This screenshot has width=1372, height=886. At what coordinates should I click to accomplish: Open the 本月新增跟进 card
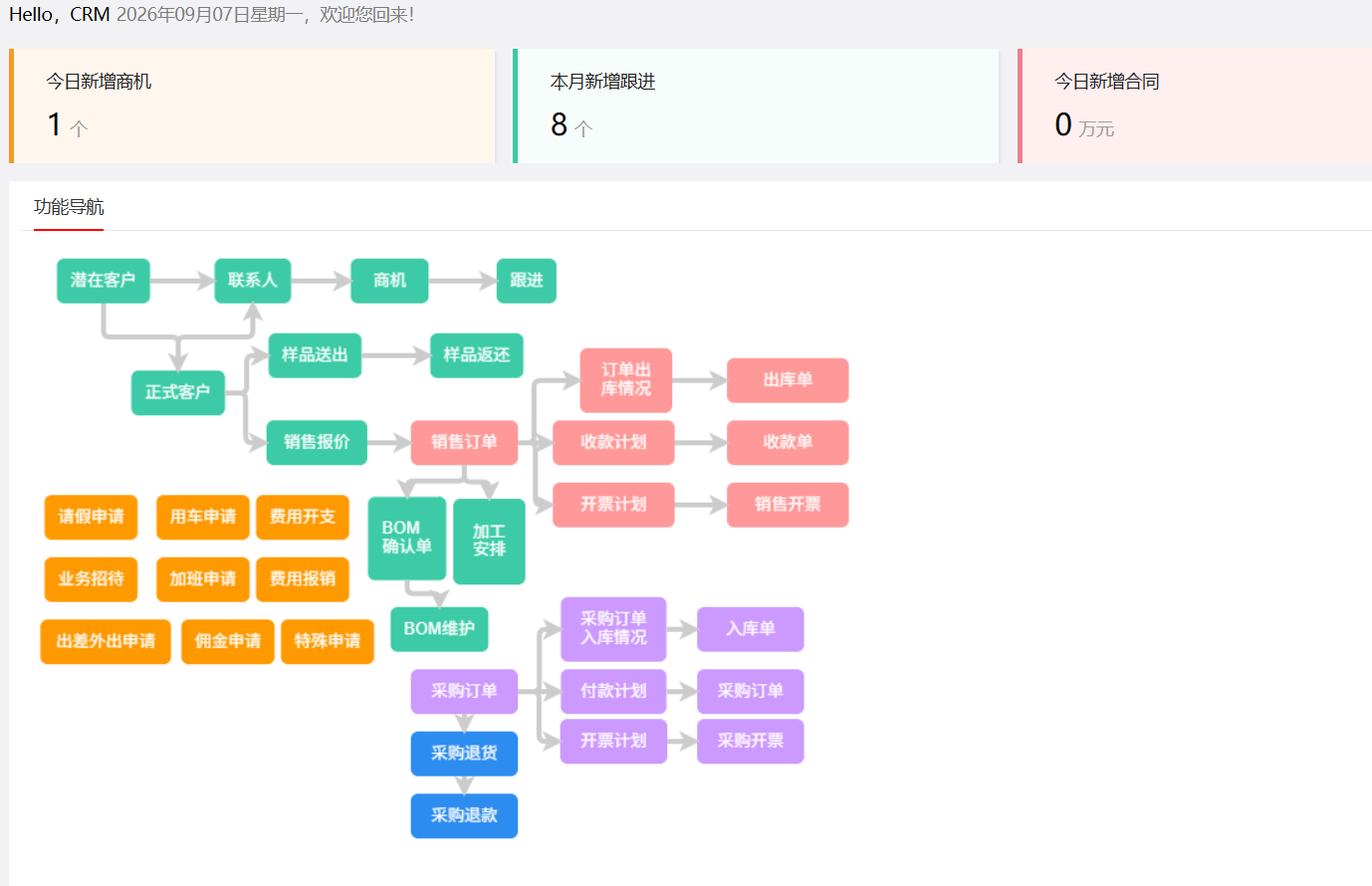756,106
